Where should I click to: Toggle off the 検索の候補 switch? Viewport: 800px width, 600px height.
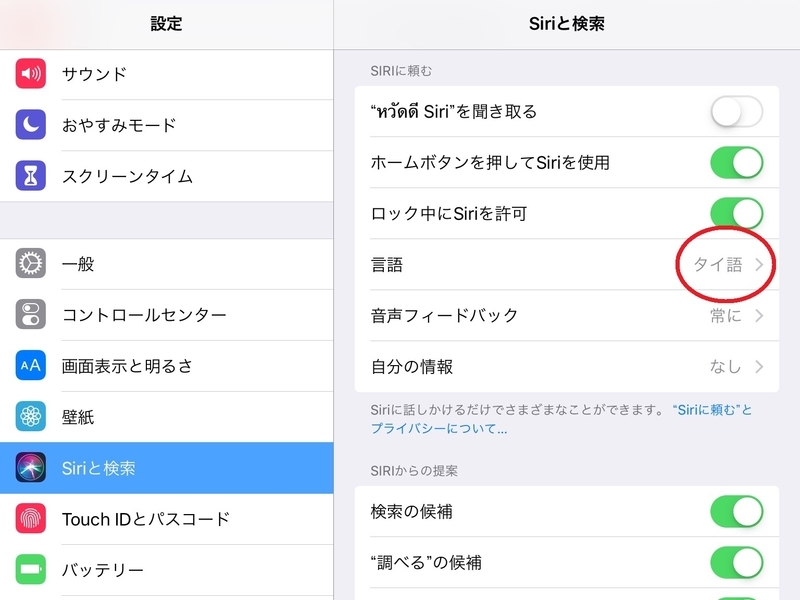pos(736,509)
